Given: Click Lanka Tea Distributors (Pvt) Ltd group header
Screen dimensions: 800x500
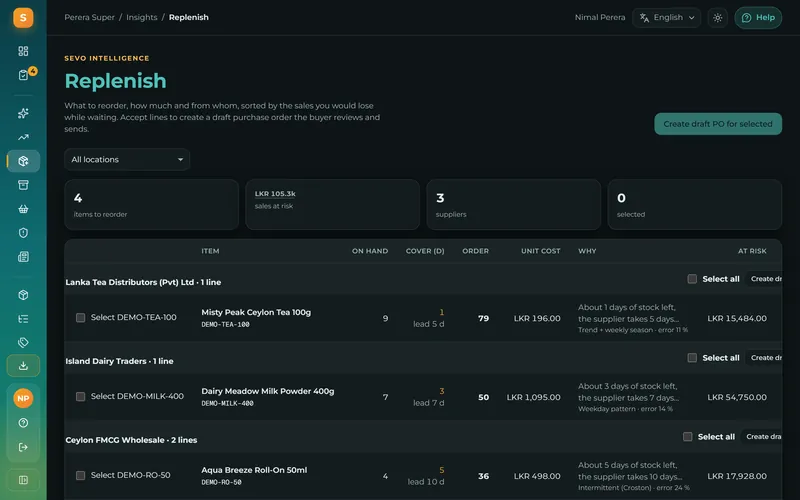Looking at the screenshot, I should click(143, 282).
